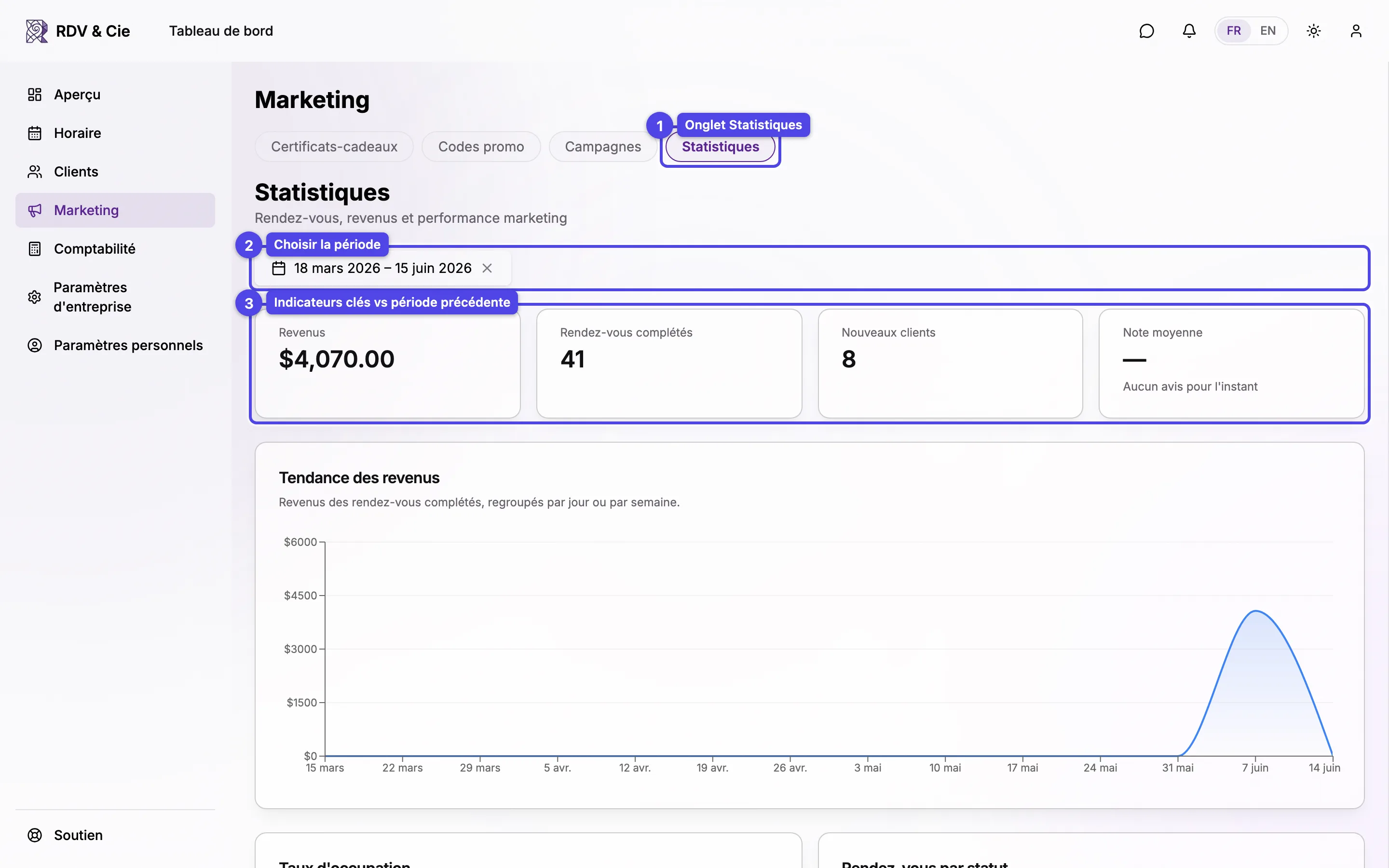The width and height of the screenshot is (1389, 868).
Task: Clear the selected date range
Action: (487, 268)
